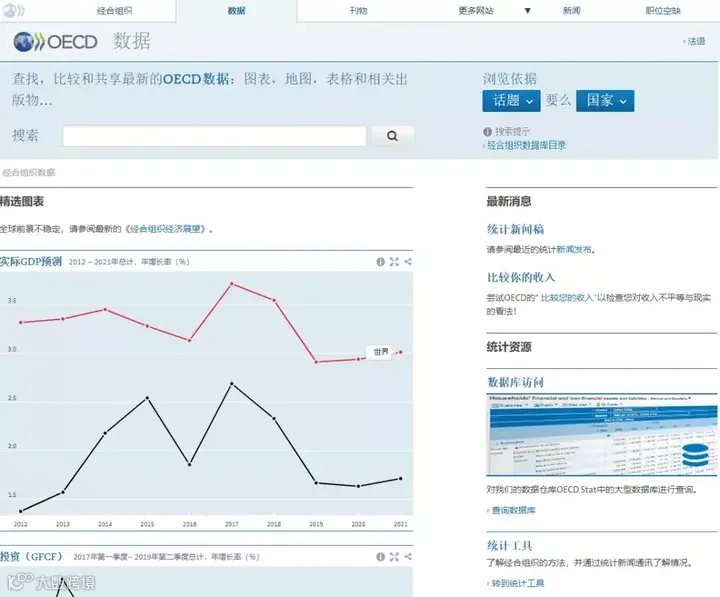
Task: Open the 刊物 tab
Action: coord(358,11)
